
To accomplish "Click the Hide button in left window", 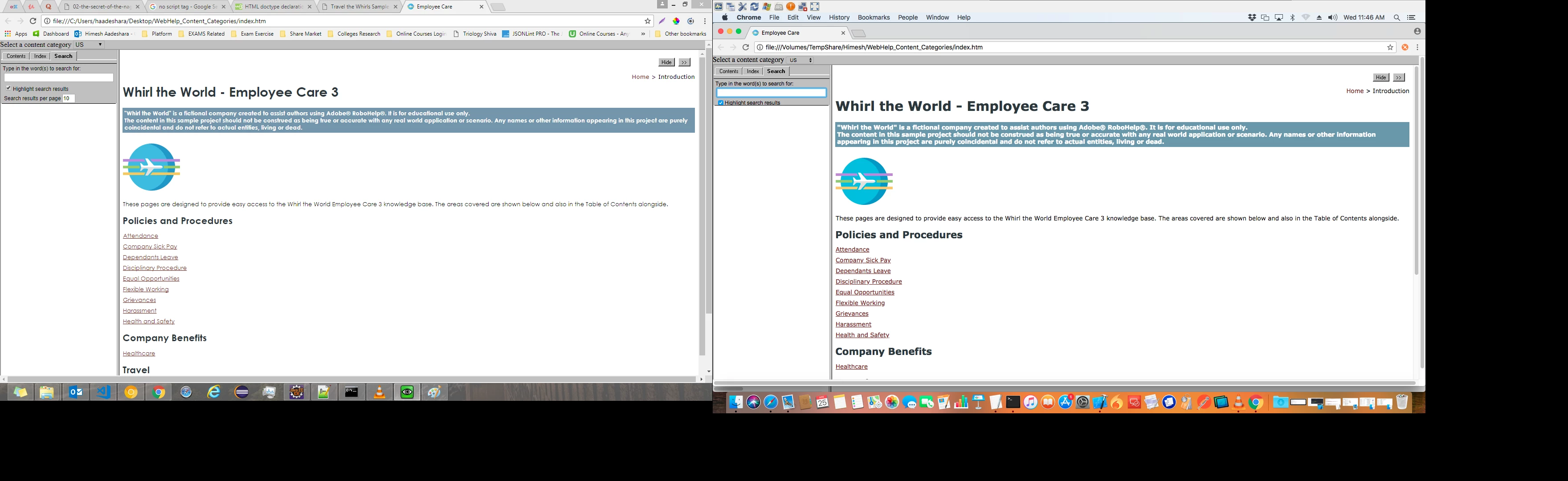I will [x=666, y=62].
